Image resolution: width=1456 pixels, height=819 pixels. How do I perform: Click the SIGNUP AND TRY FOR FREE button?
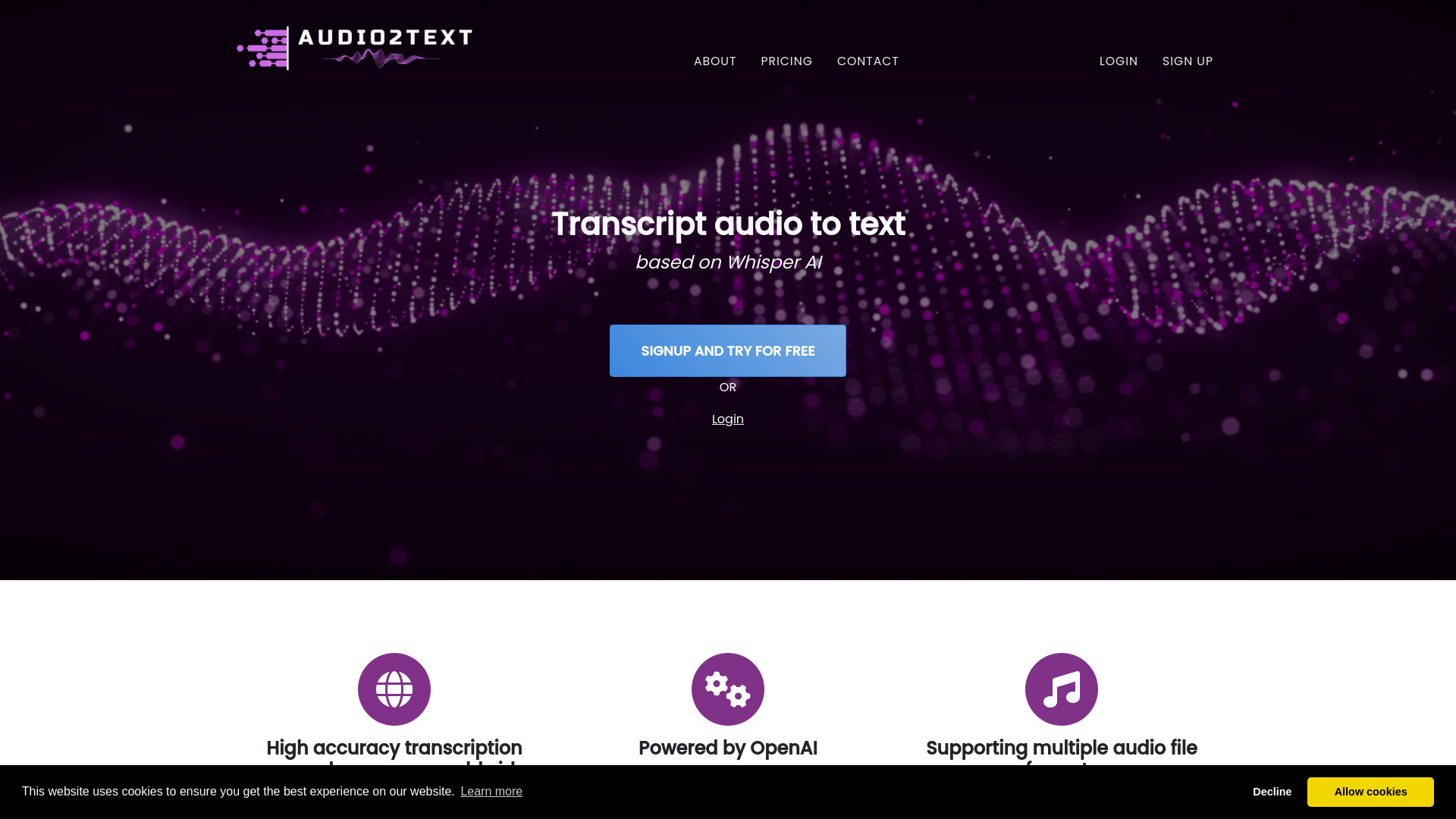click(x=728, y=350)
